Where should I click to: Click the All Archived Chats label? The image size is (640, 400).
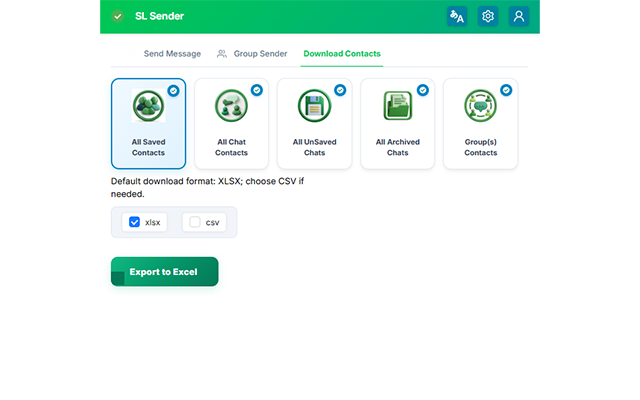[398, 147]
